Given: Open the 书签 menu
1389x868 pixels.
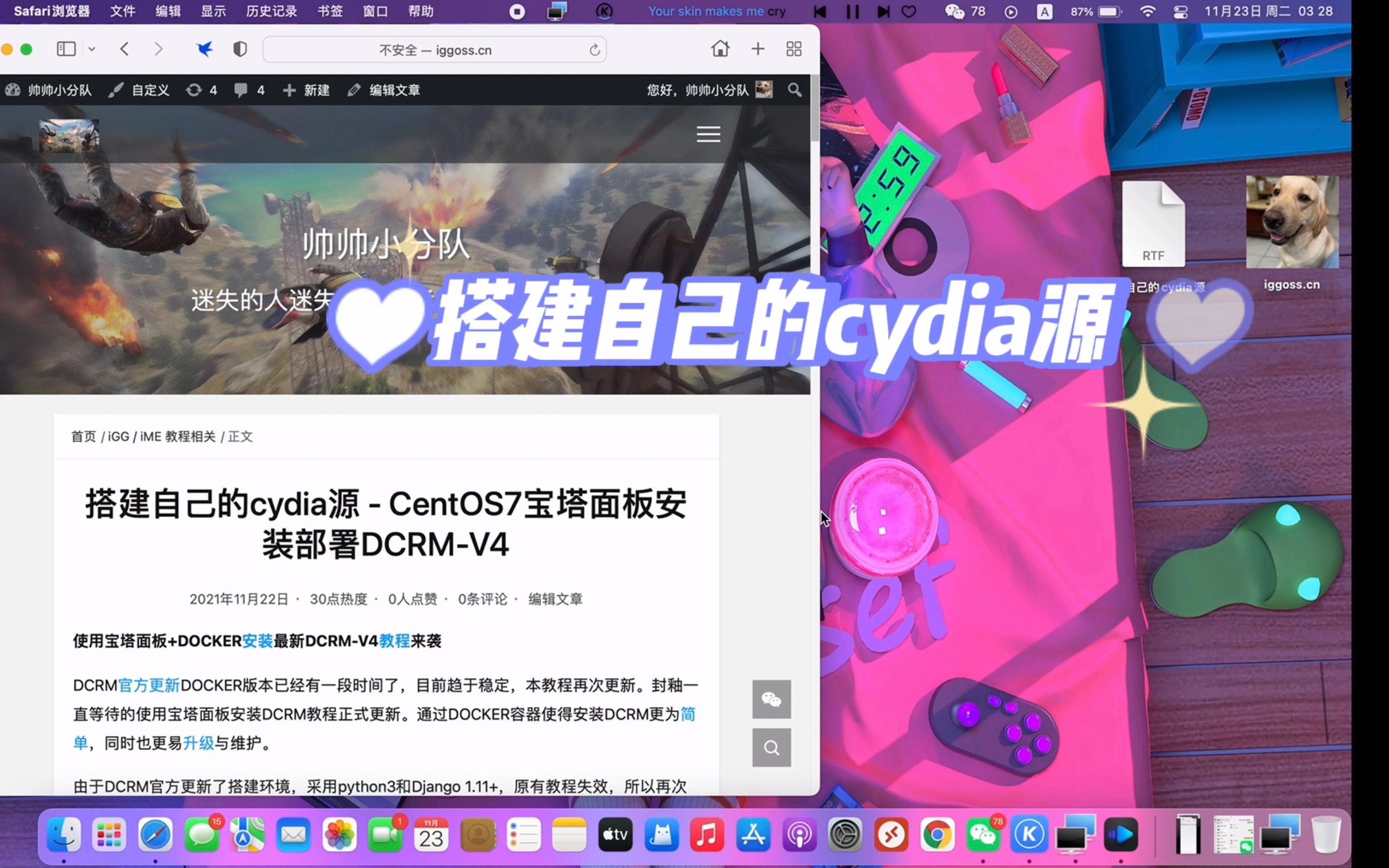Looking at the screenshot, I should tap(330, 12).
